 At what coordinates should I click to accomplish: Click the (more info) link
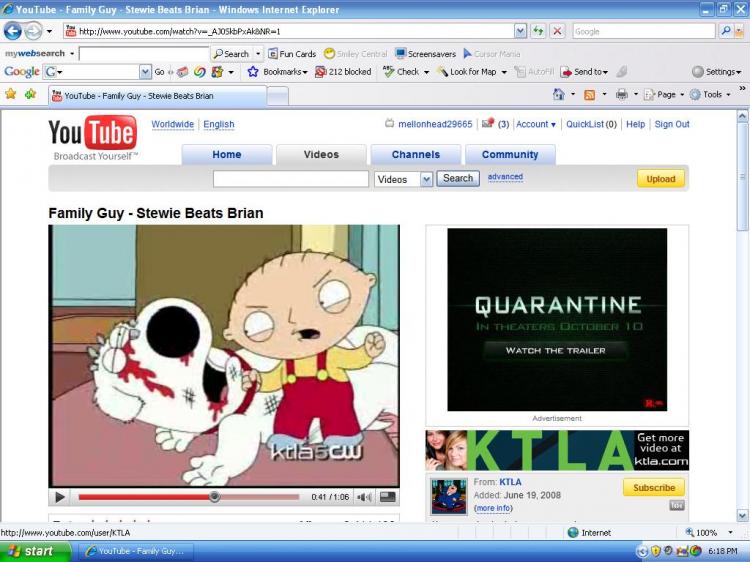click(x=493, y=508)
